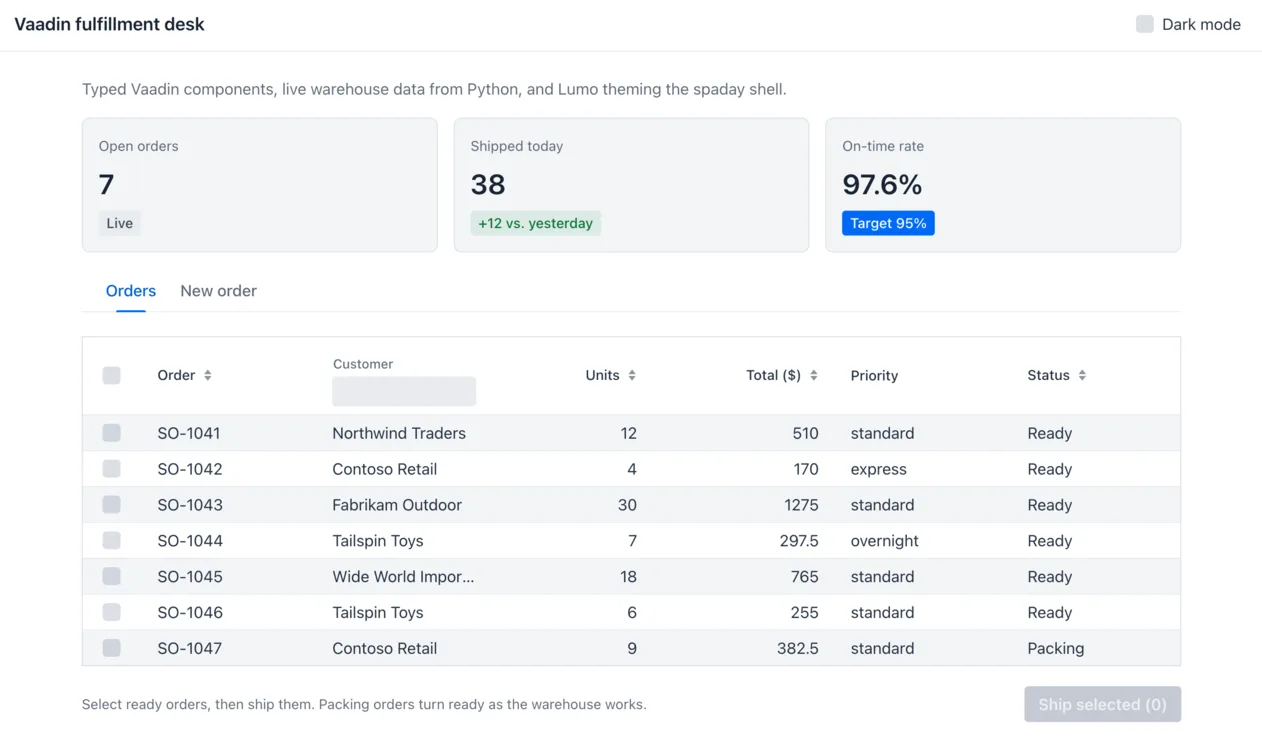Focus the Customer filter field
The image size is (1262, 742).
pyautogui.click(x=404, y=391)
